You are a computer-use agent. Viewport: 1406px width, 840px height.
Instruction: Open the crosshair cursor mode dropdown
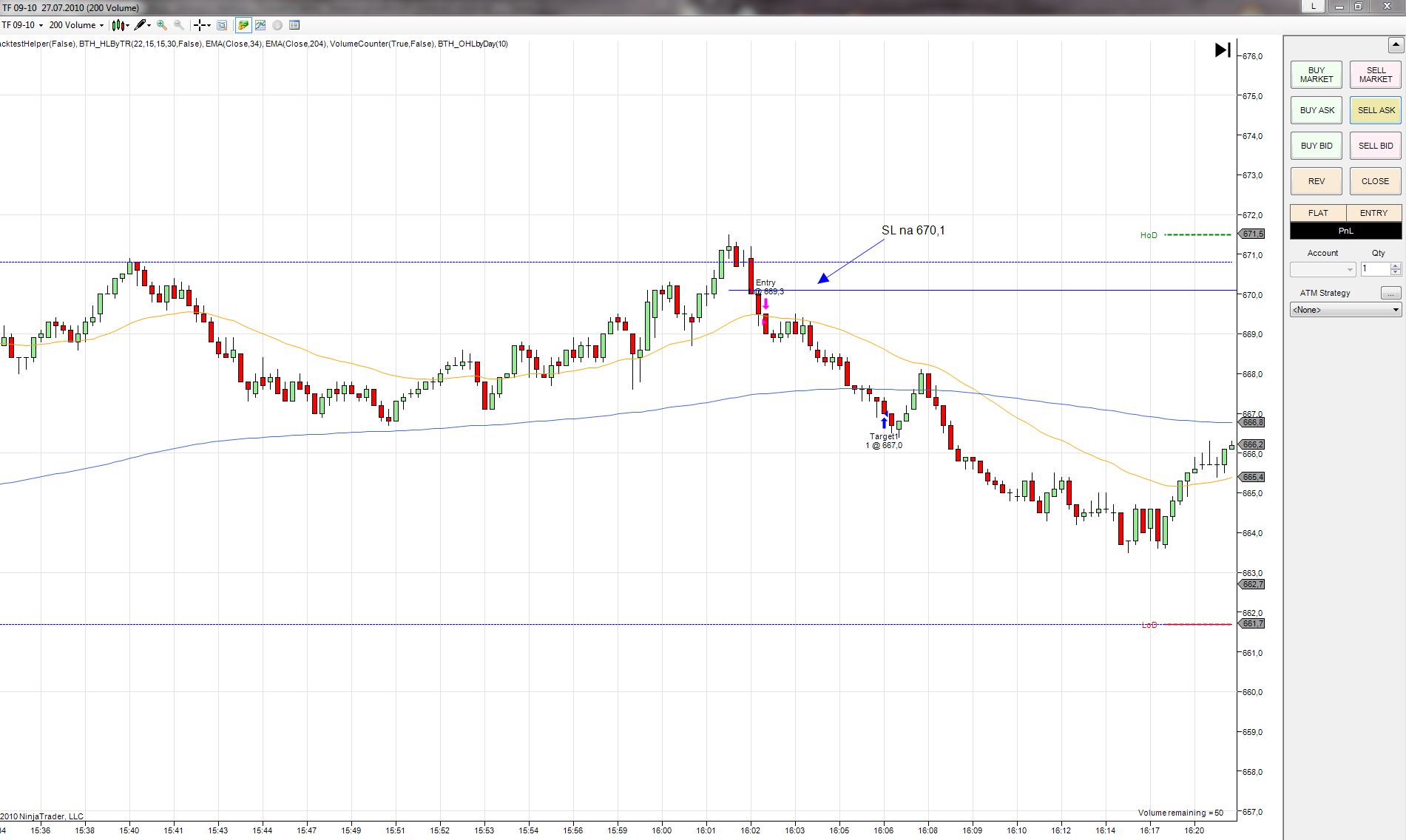pos(203,25)
